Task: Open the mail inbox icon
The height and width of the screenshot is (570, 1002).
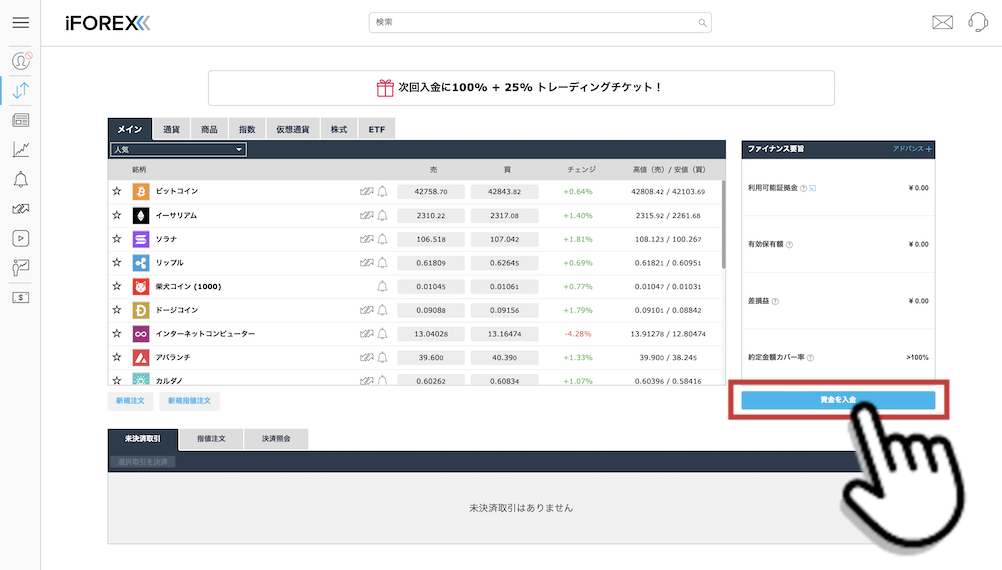Action: coord(943,23)
